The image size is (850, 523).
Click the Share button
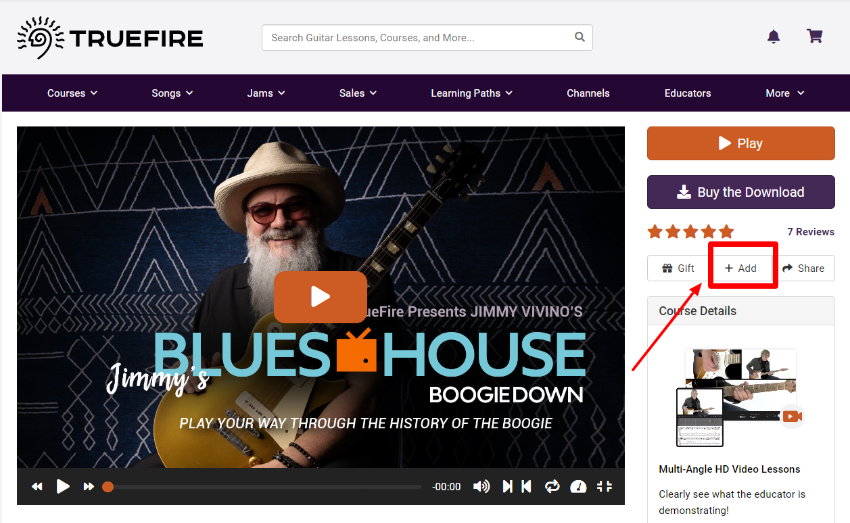click(x=803, y=268)
